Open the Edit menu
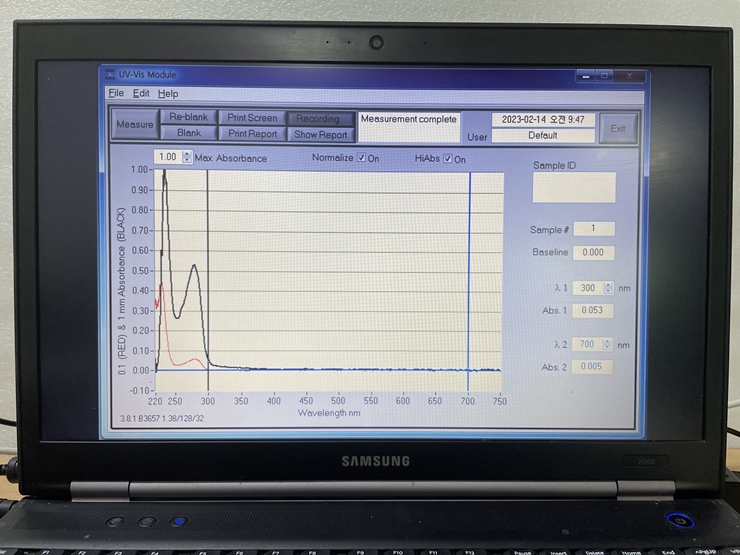Screen dimensions: 740x555 tap(141, 93)
